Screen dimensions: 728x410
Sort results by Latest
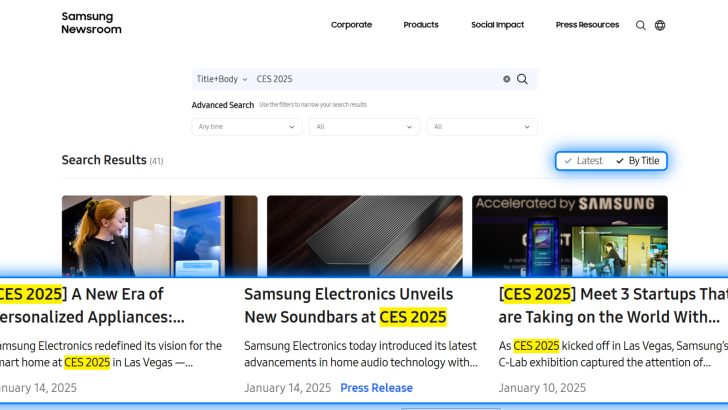[x=583, y=161]
